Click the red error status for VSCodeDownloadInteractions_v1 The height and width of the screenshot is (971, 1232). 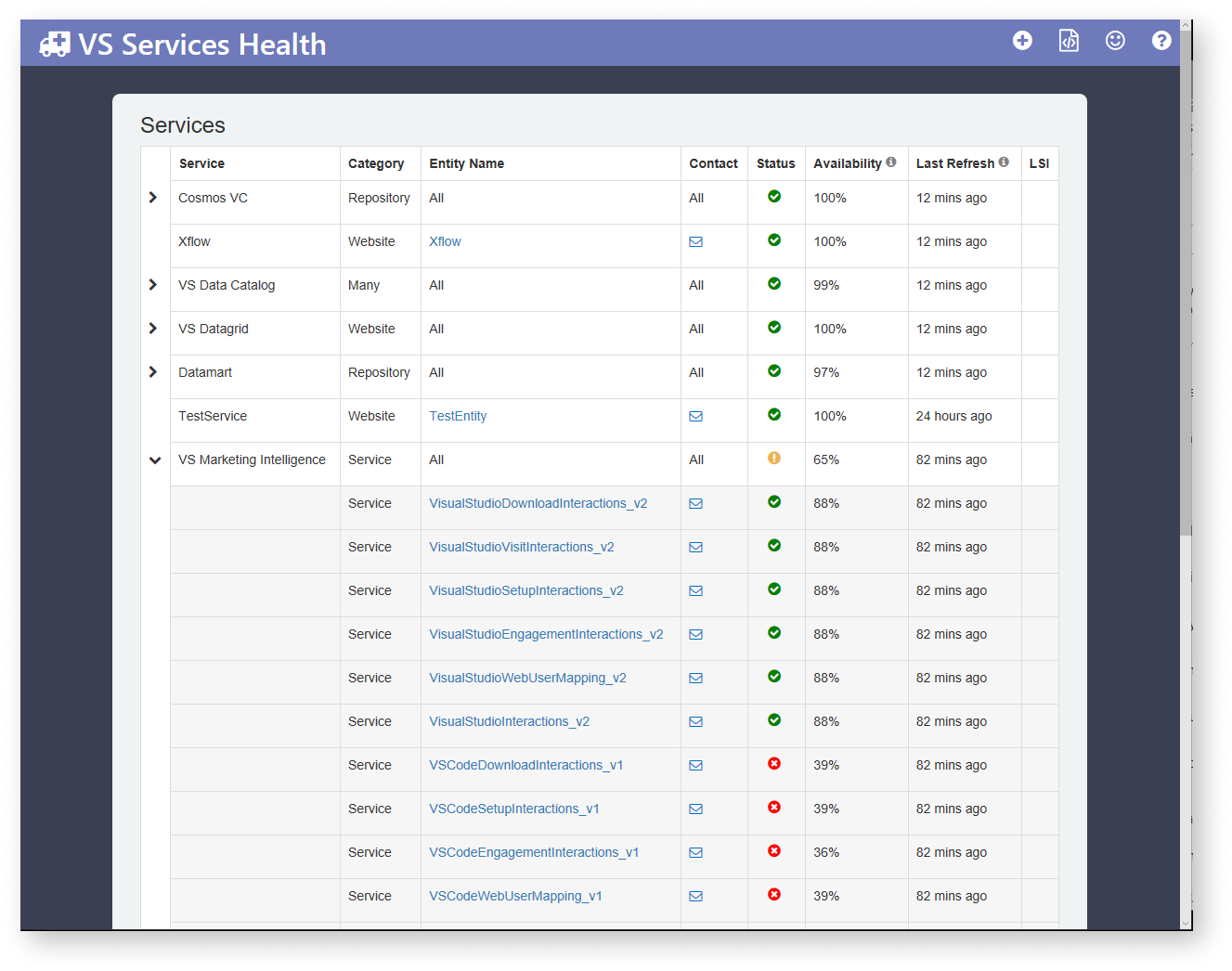coord(774,763)
